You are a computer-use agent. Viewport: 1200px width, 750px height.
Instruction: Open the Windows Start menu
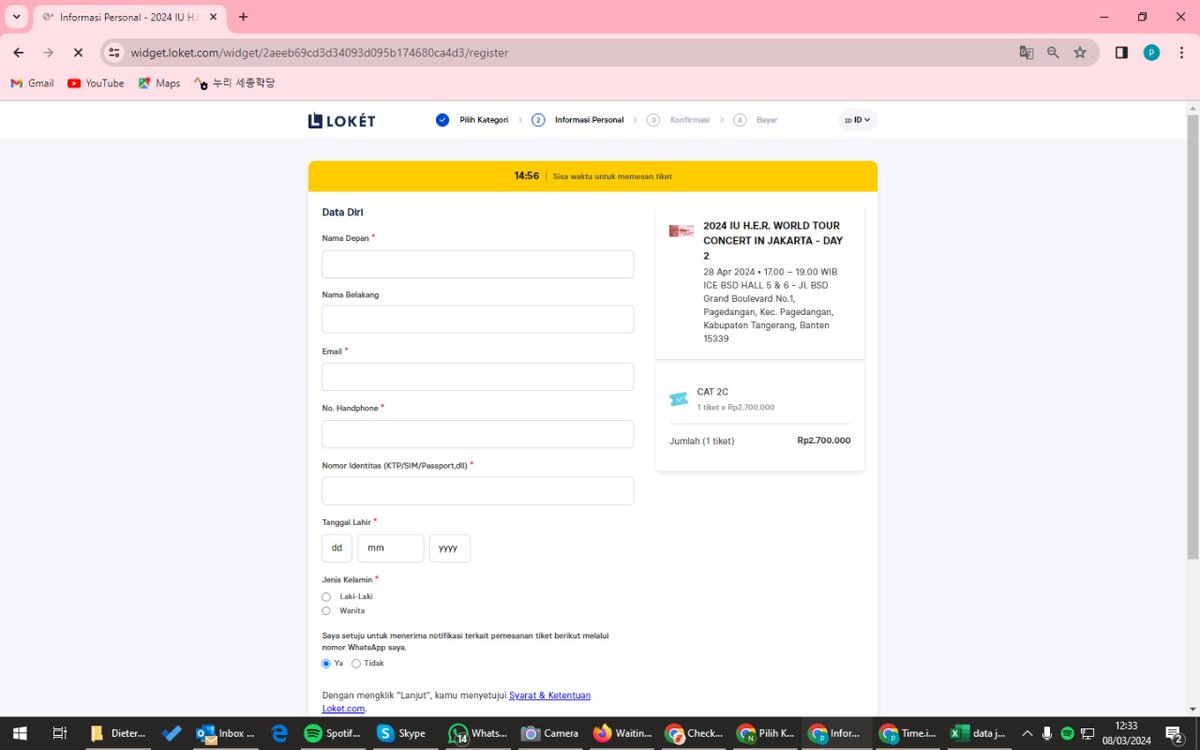click(x=18, y=733)
